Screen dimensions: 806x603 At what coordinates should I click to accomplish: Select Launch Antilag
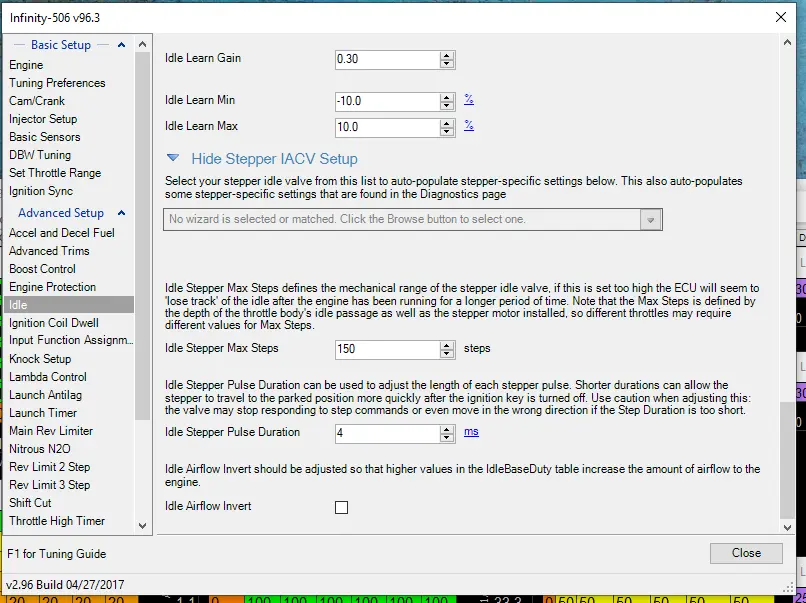click(45, 395)
